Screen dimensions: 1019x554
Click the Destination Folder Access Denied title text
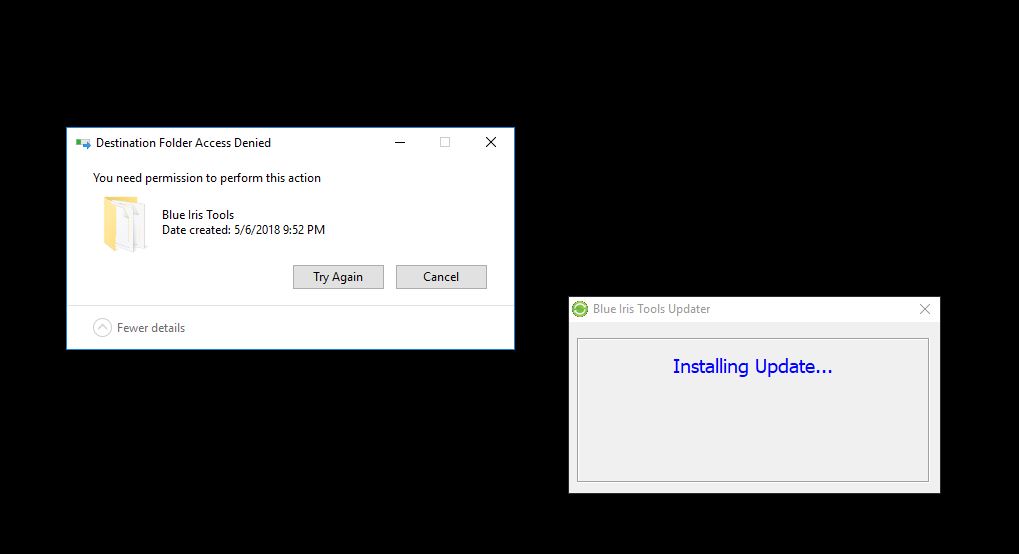click(x=183, y=143)
